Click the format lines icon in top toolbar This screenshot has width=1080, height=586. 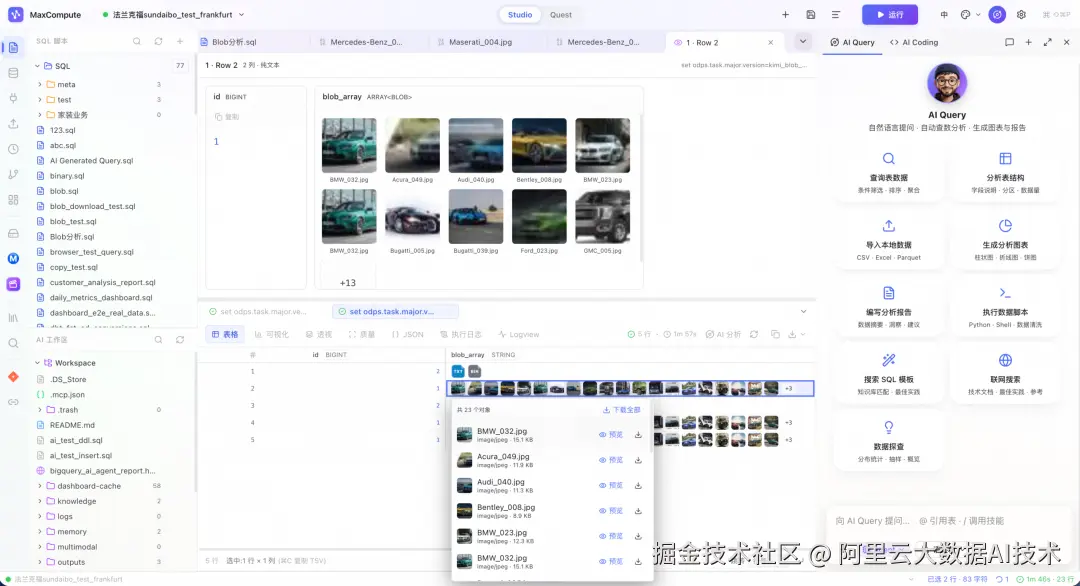[x=835, y=14]
